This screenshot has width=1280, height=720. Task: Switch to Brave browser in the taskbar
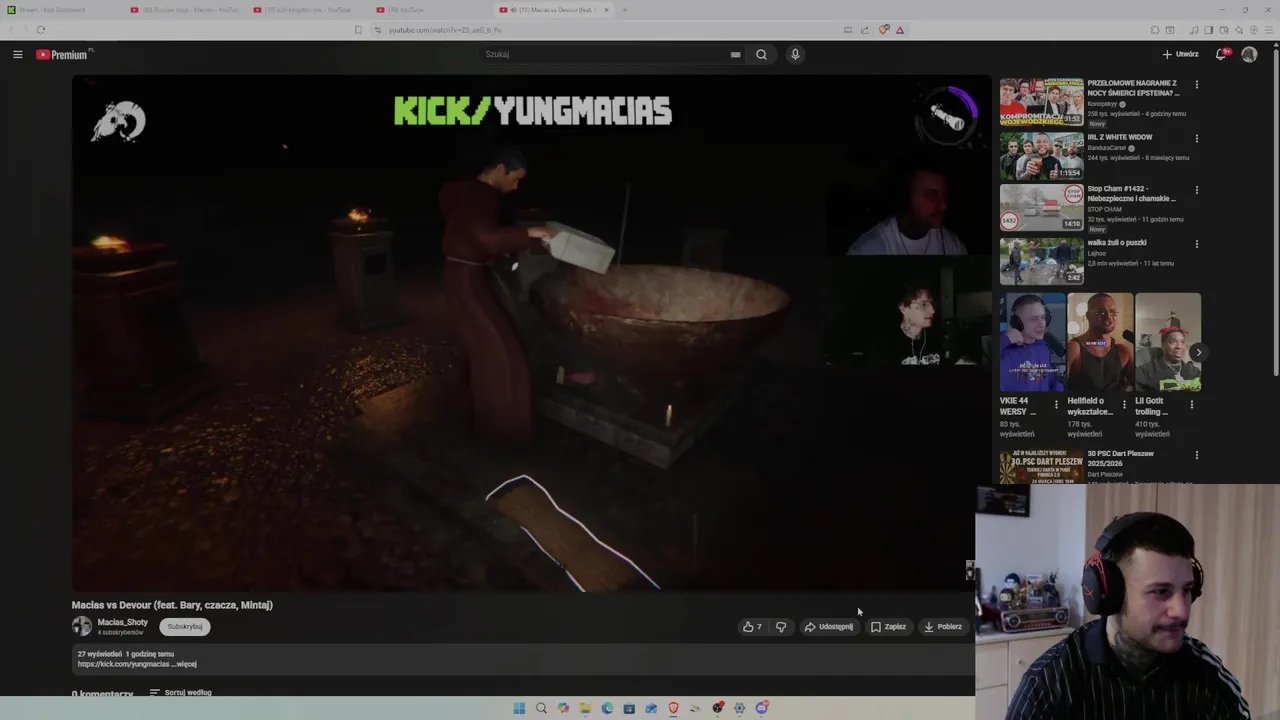(673, 708)
